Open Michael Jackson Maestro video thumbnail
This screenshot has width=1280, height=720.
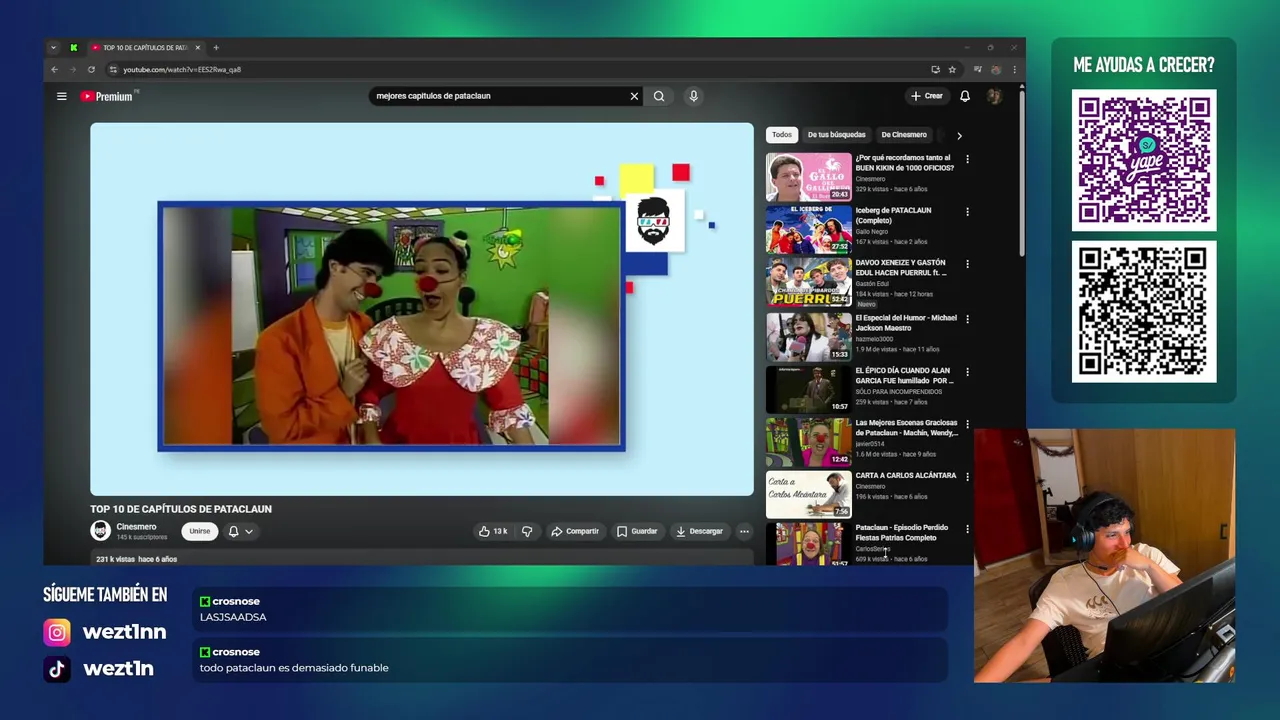pyautogui.click(x=808, y=336)
